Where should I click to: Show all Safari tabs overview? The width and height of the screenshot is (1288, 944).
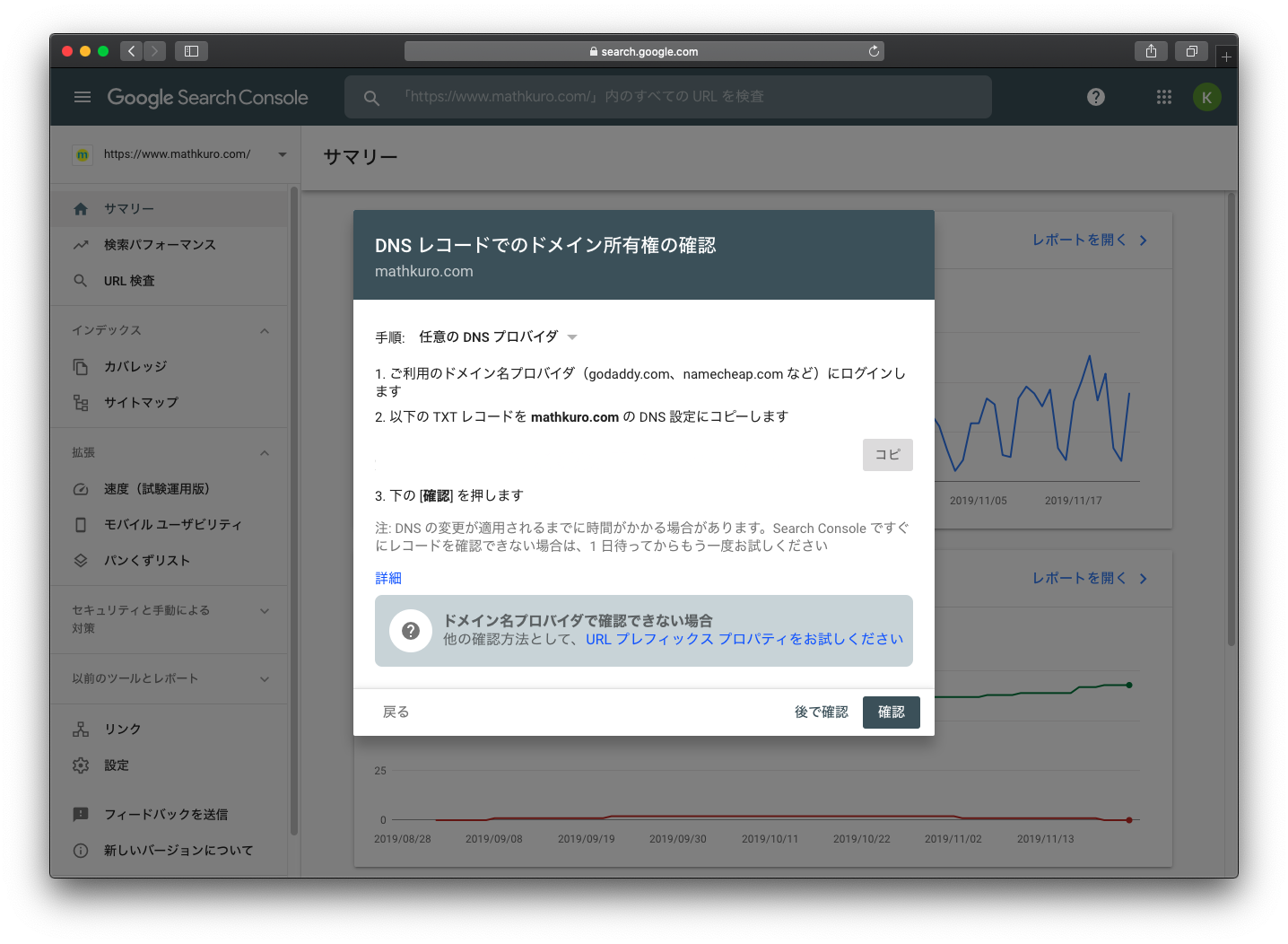[1191, 51]
